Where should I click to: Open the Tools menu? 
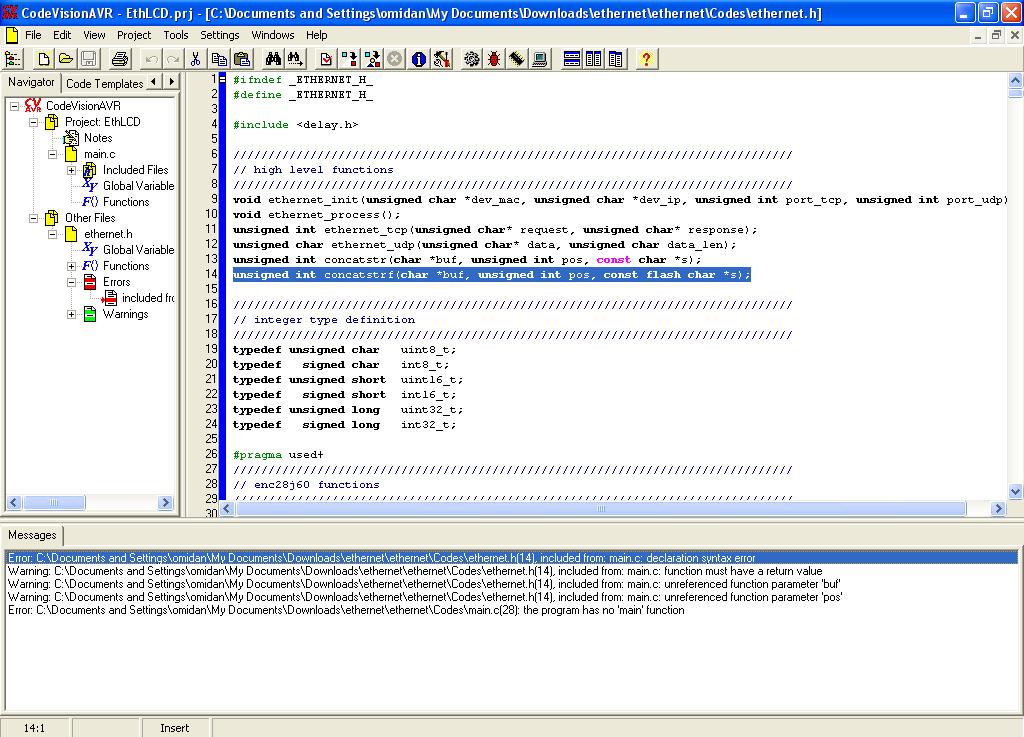click(x=176, y=35)
